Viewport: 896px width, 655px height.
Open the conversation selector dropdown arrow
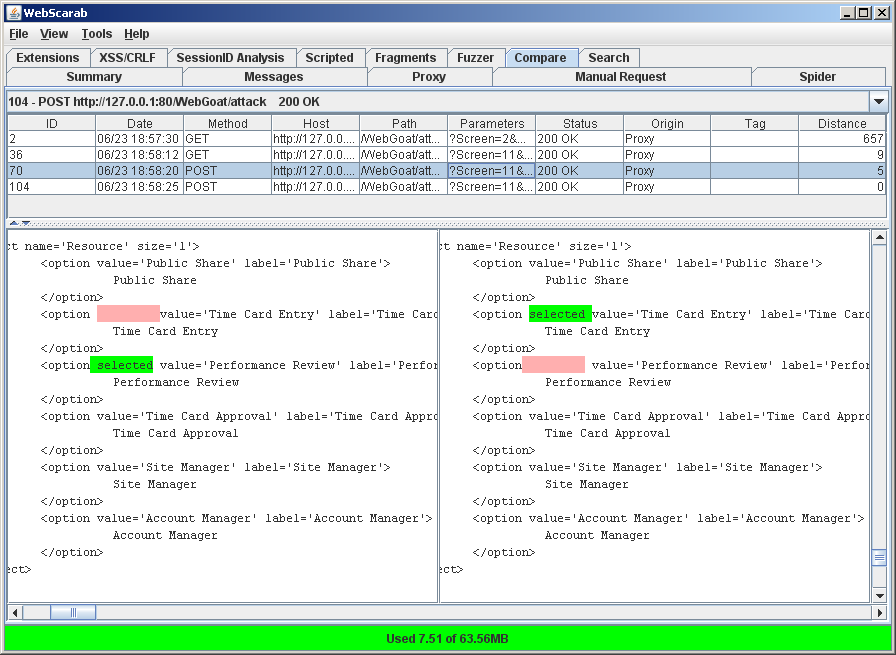(x=878, y=102)
